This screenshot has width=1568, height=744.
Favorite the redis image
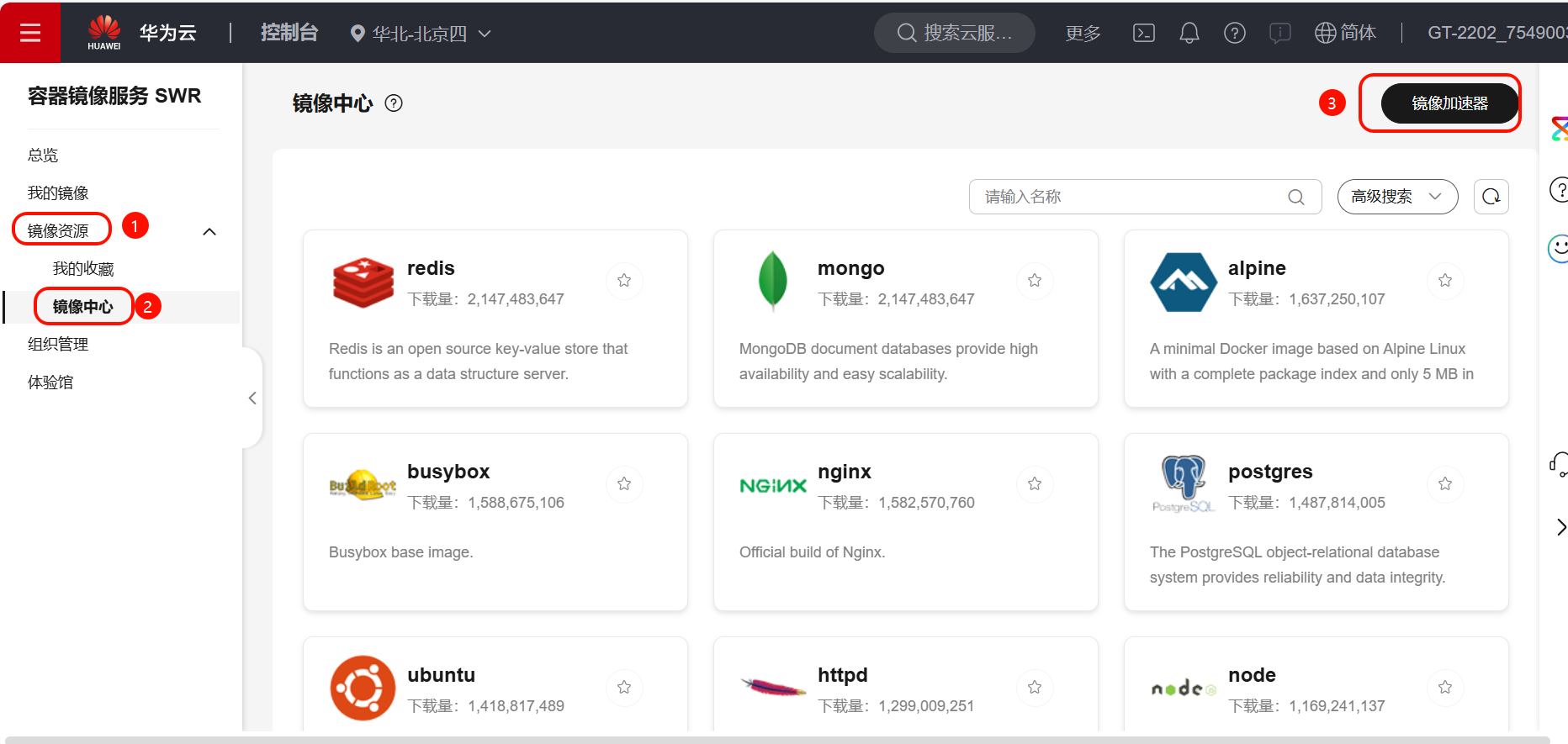pos(624,281)
